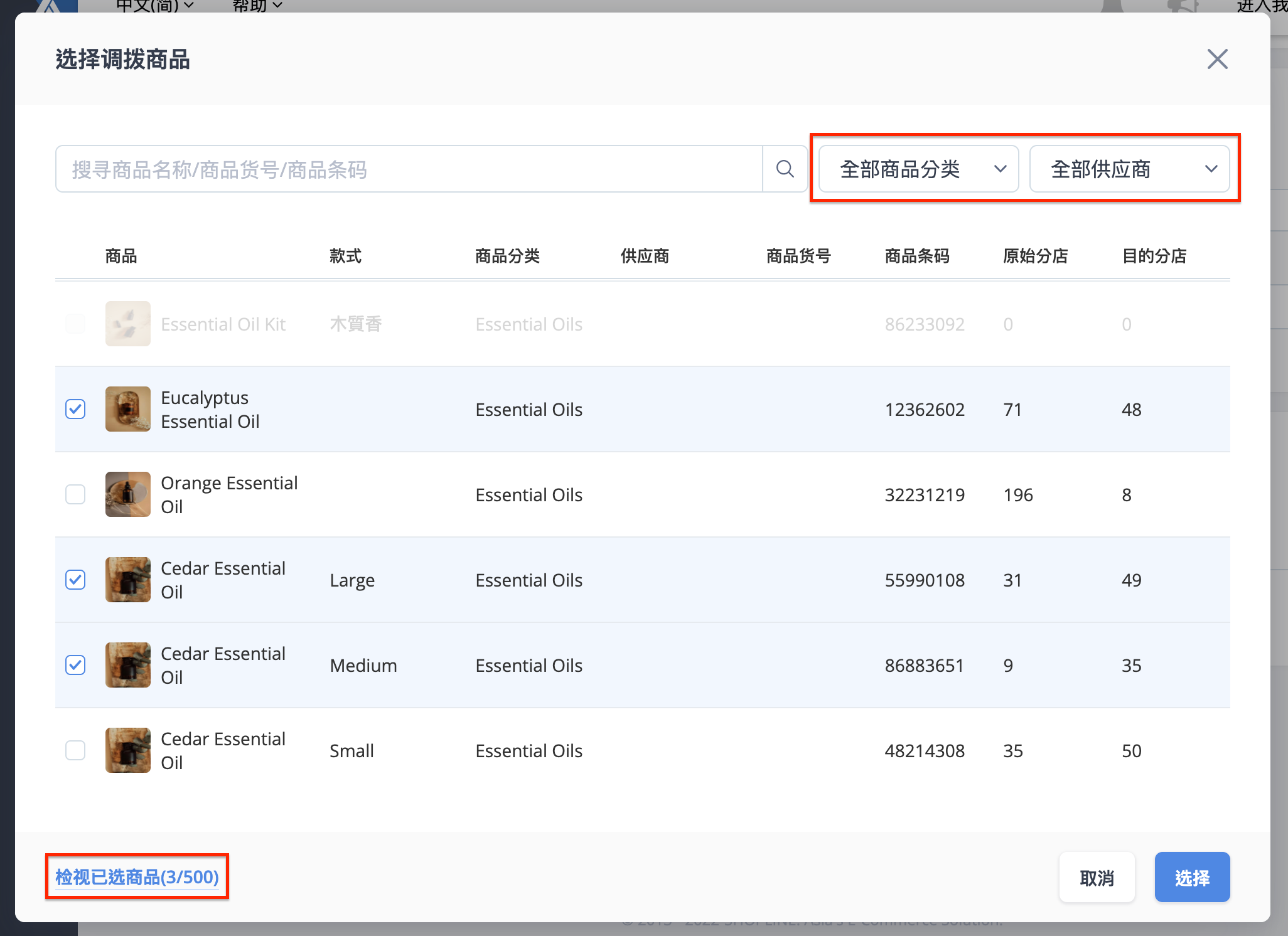Close the product selection dialog
This screenshot has height=936, width=1288.
[1217, 59]
